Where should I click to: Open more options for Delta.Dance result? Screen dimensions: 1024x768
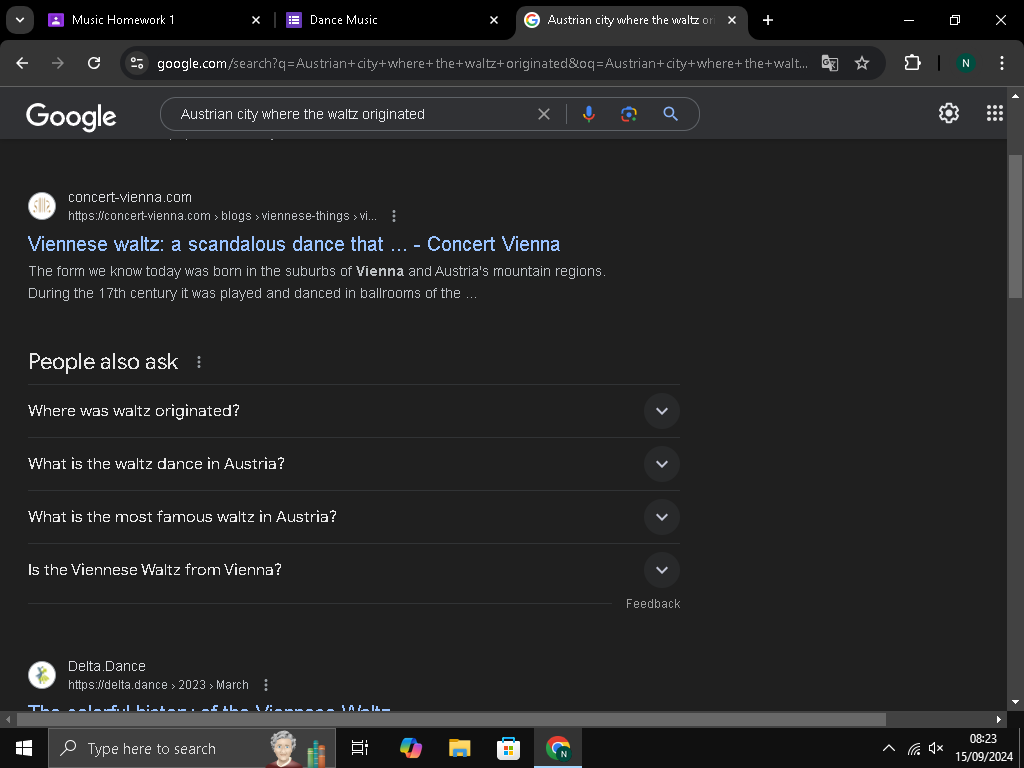tap(266, 684)
